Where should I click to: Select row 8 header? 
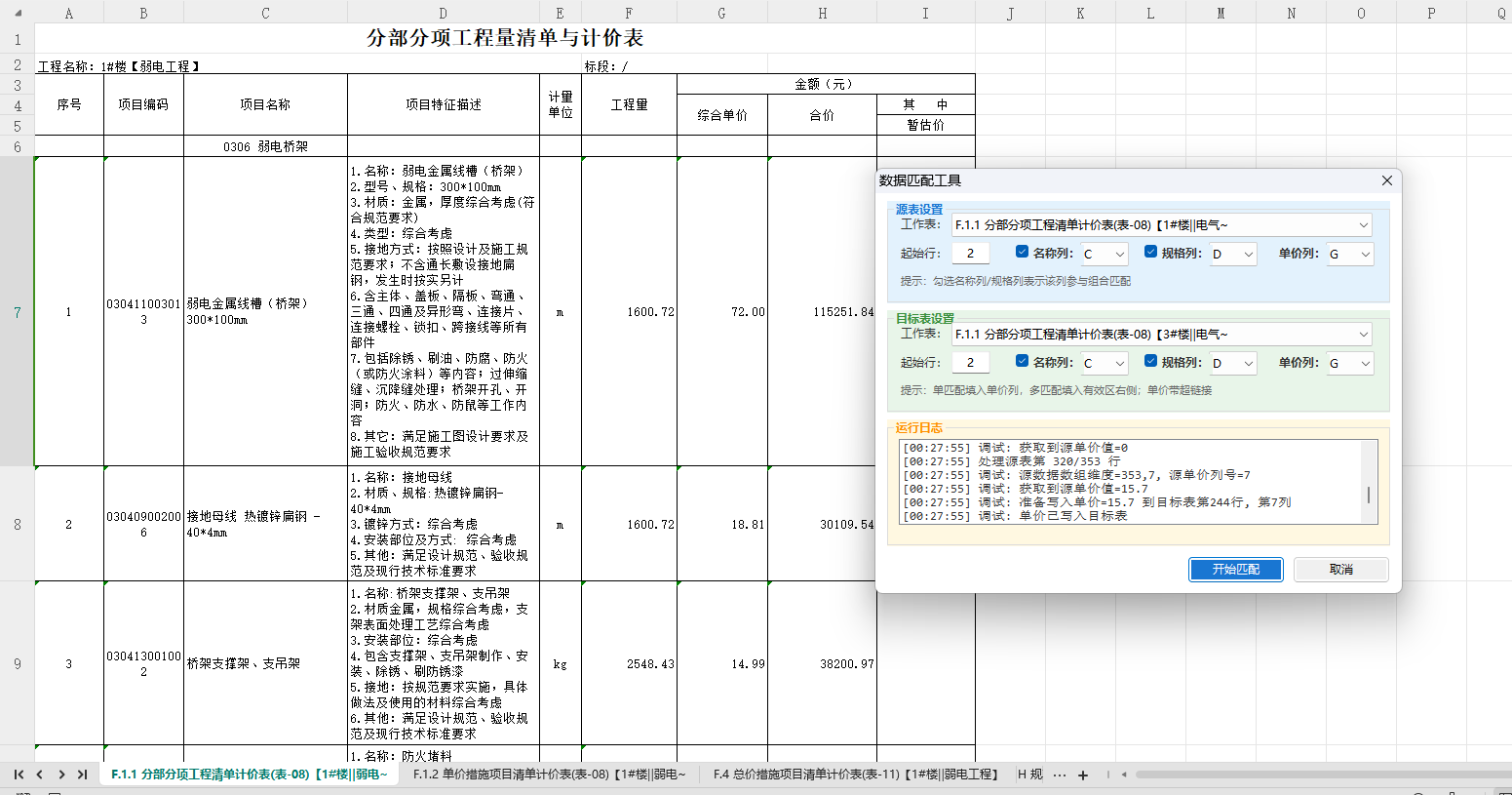pyautogui.click(x=18, y=524)
